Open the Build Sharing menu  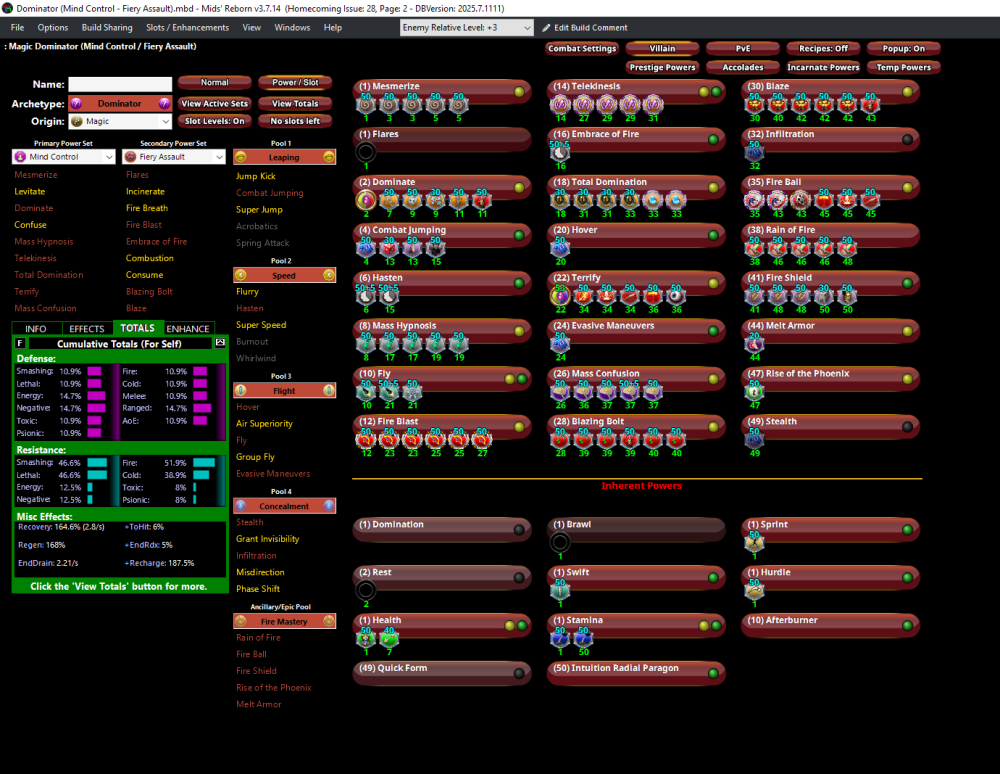tap(106, 28)
